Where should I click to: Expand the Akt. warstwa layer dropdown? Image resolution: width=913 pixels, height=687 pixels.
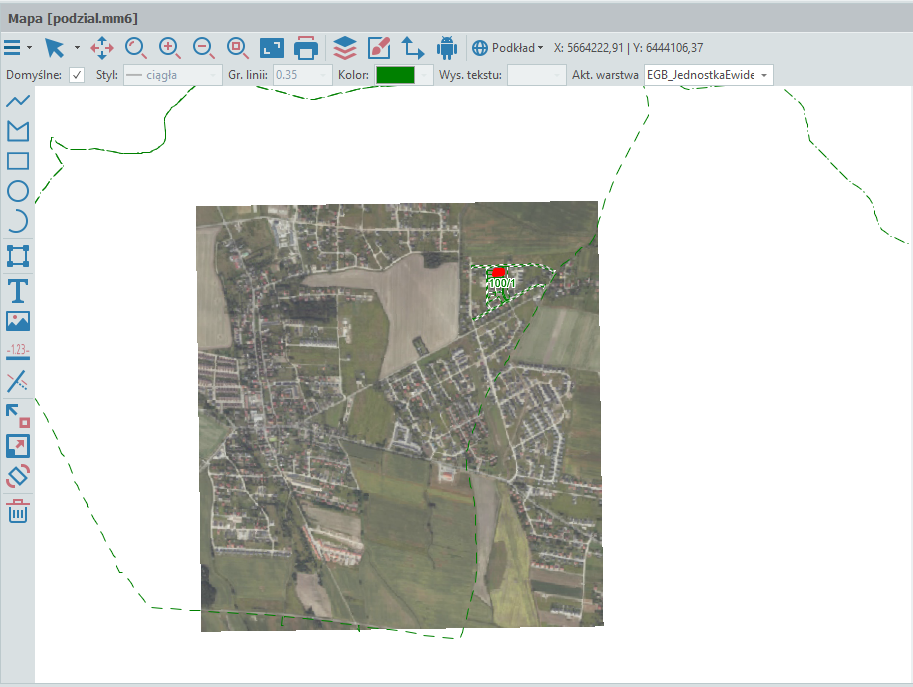(x=708, y=76)
